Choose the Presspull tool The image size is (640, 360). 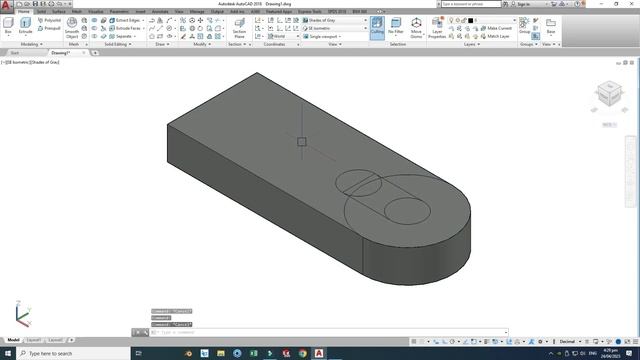(x=49, y=28)
